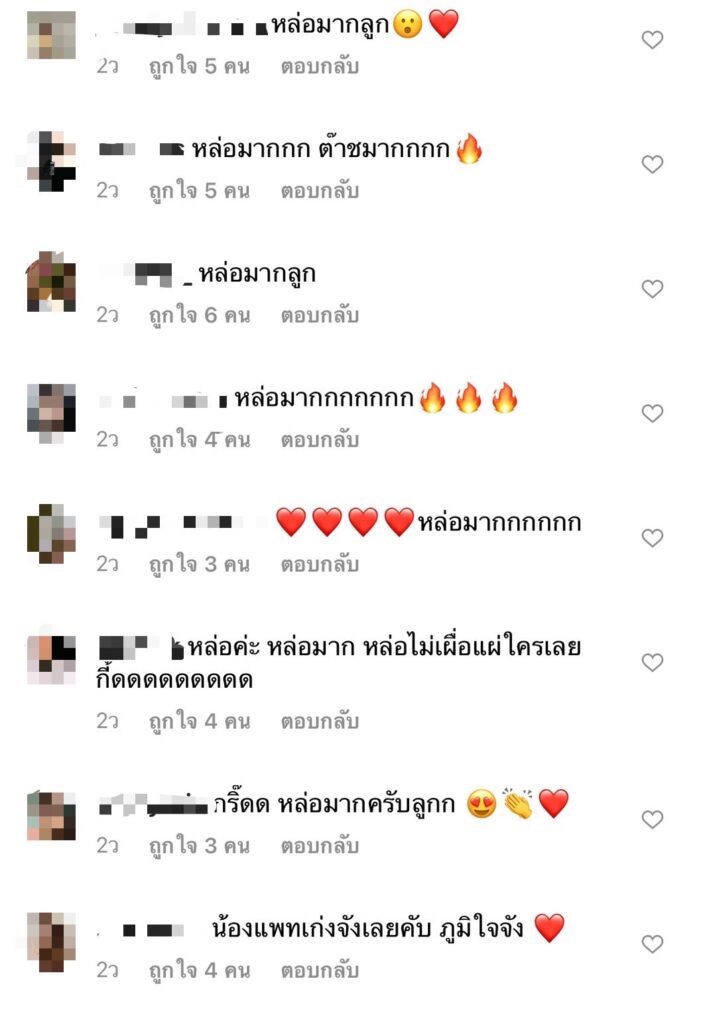
Task: Click ตอบกลับ under three-fire-emoji comment
Action: tap(320, 440)
